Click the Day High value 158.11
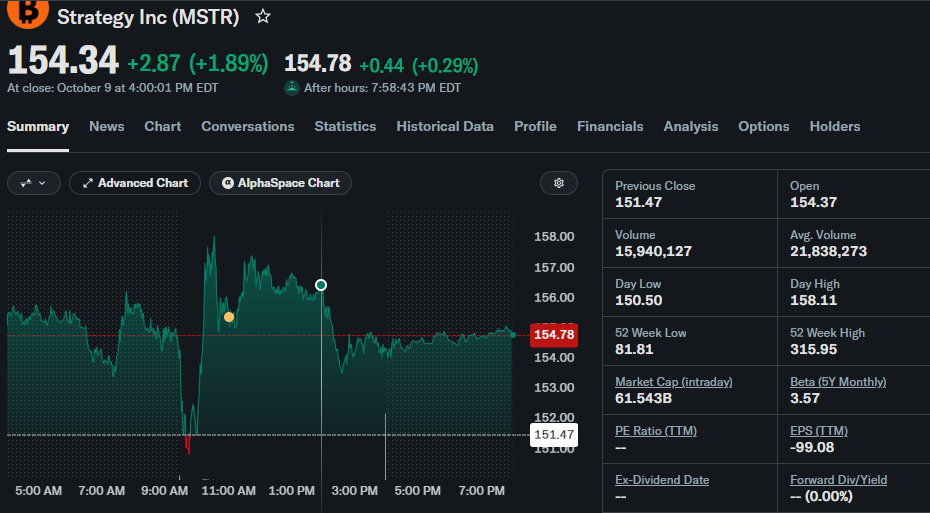 coord(813,300)
